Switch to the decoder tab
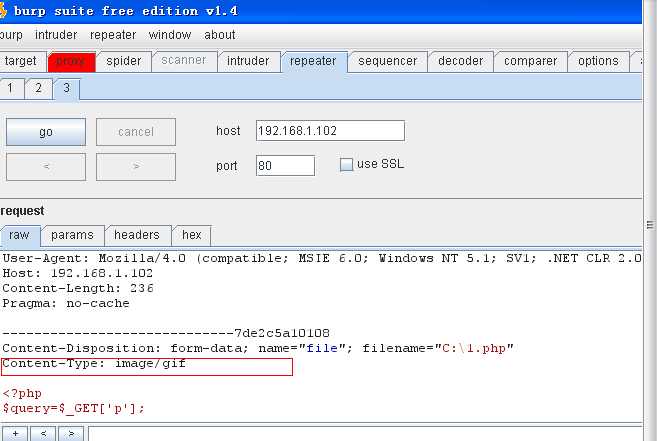This screenshot has width=657, height=441. coord(460,61)
